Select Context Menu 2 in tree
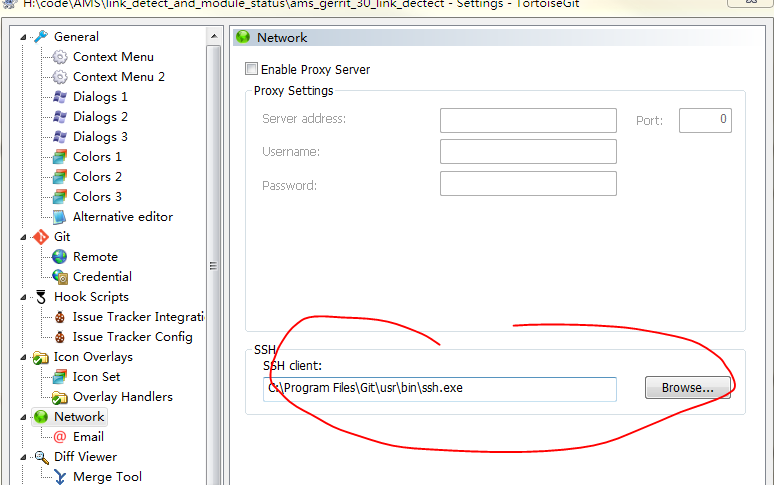 pyautogui.click(x=118, y=76)
